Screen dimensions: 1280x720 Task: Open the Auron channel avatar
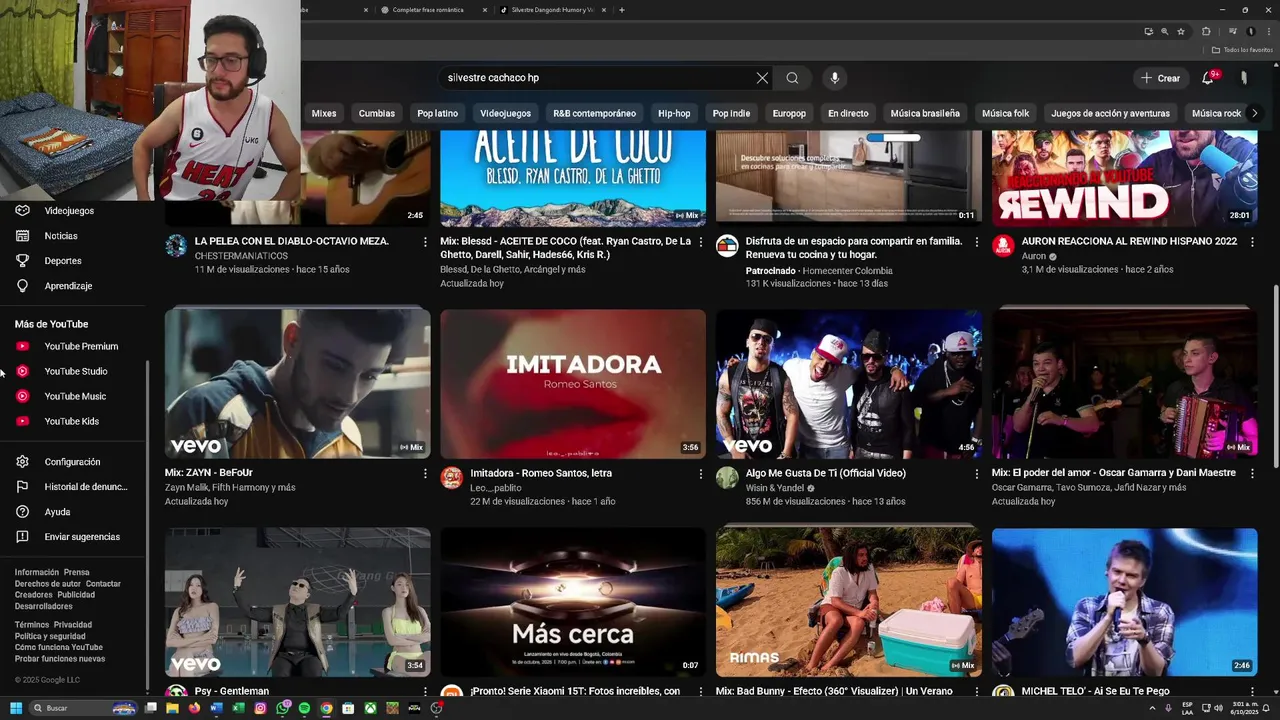pos(1003,246)
